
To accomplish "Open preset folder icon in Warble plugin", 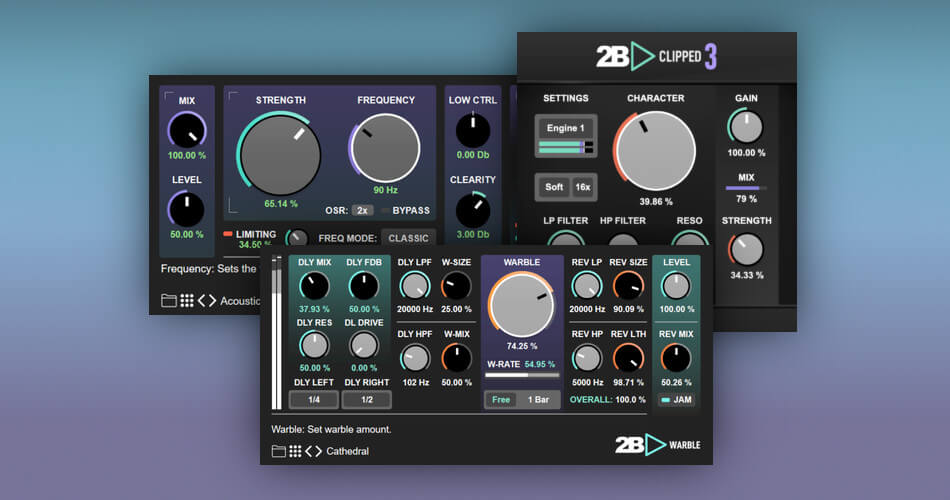I will pos(278,451).
